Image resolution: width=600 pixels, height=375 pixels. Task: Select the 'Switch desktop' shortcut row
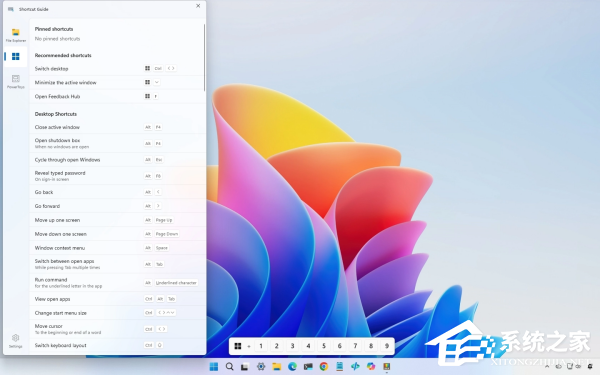coord(117,68)
